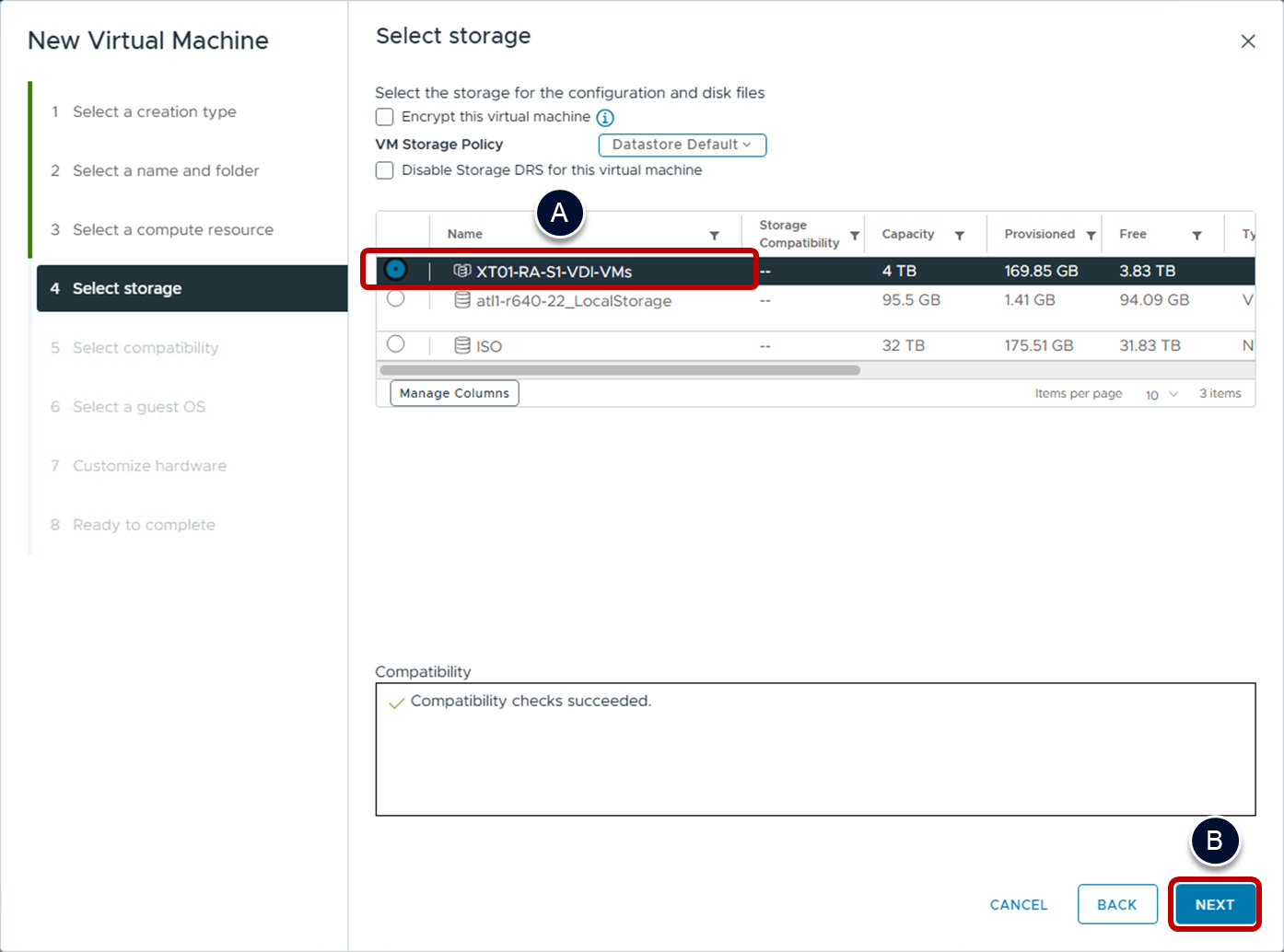Click Storage Compatibility filter icon
Screen dimensions: 1284x952
(x=855, y=236)
